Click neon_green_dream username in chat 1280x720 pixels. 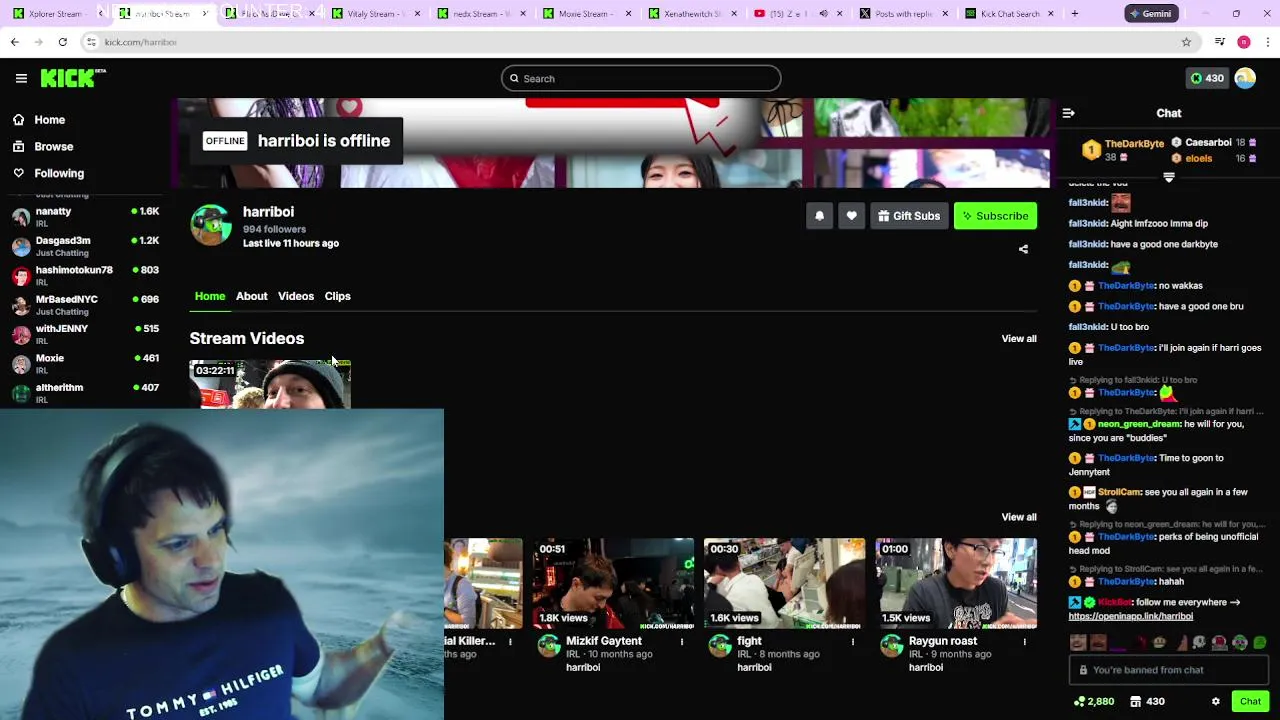point(1139,424)
